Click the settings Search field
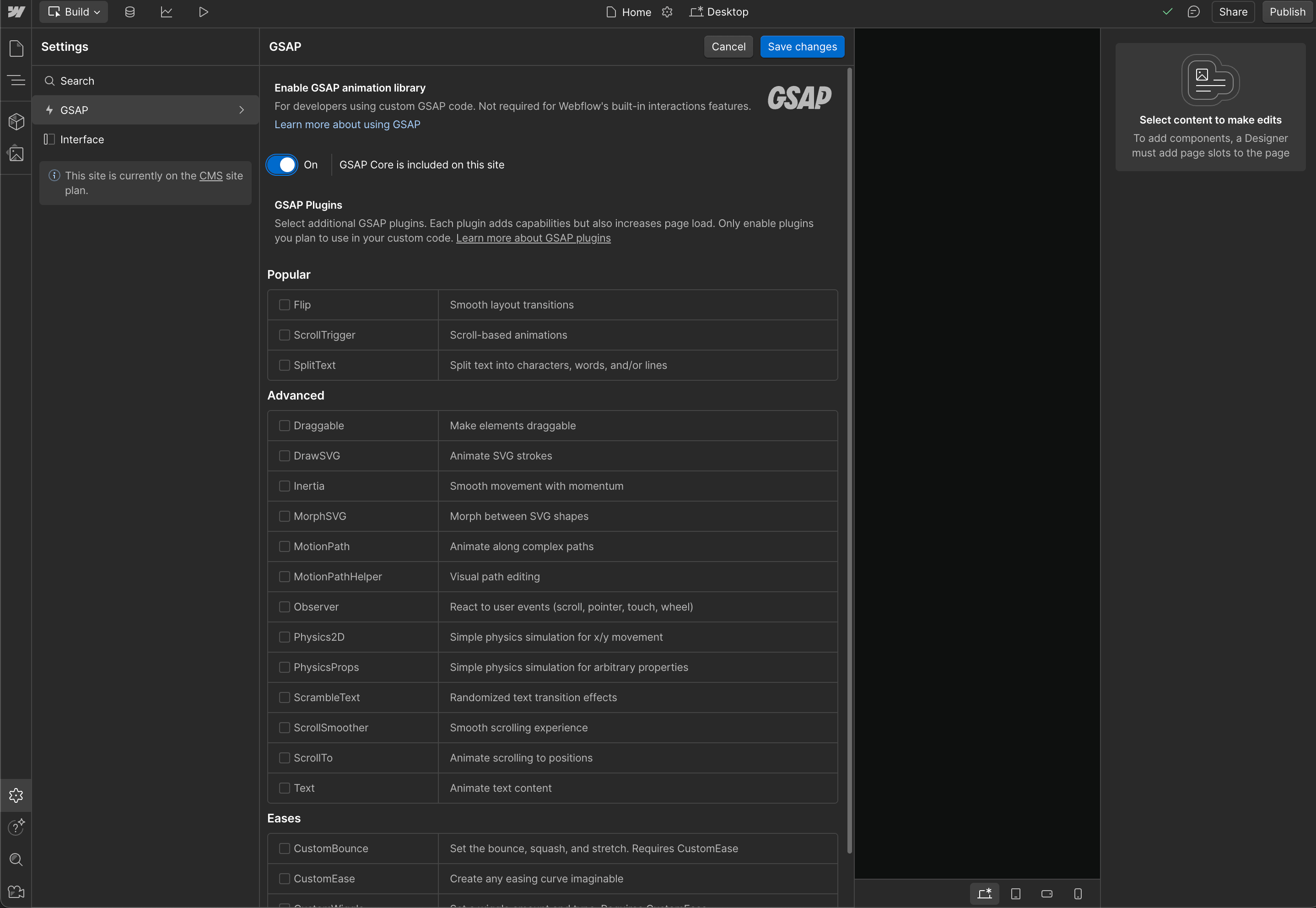The width and height of the screenshot is (1316, 908). coord(146,81)
